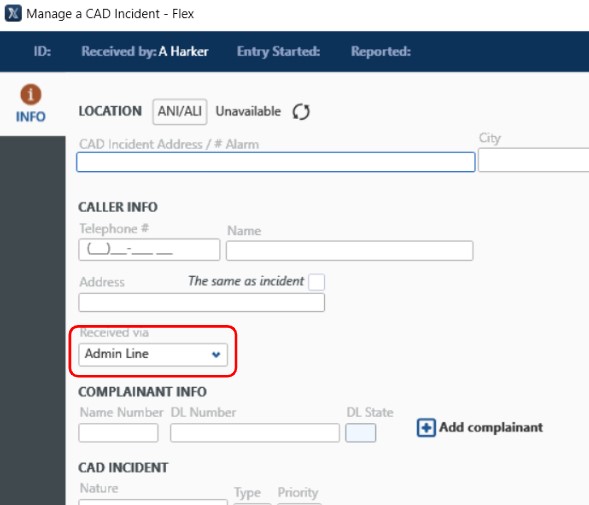Expand the Received via dropdown arrow

216,354
